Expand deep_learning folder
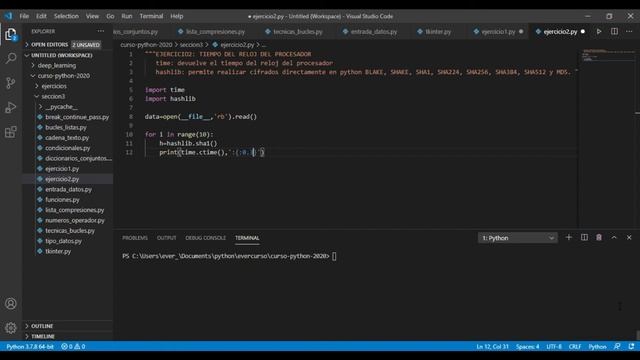The width and height of the screenshot is (640, 360). [67, 65]
